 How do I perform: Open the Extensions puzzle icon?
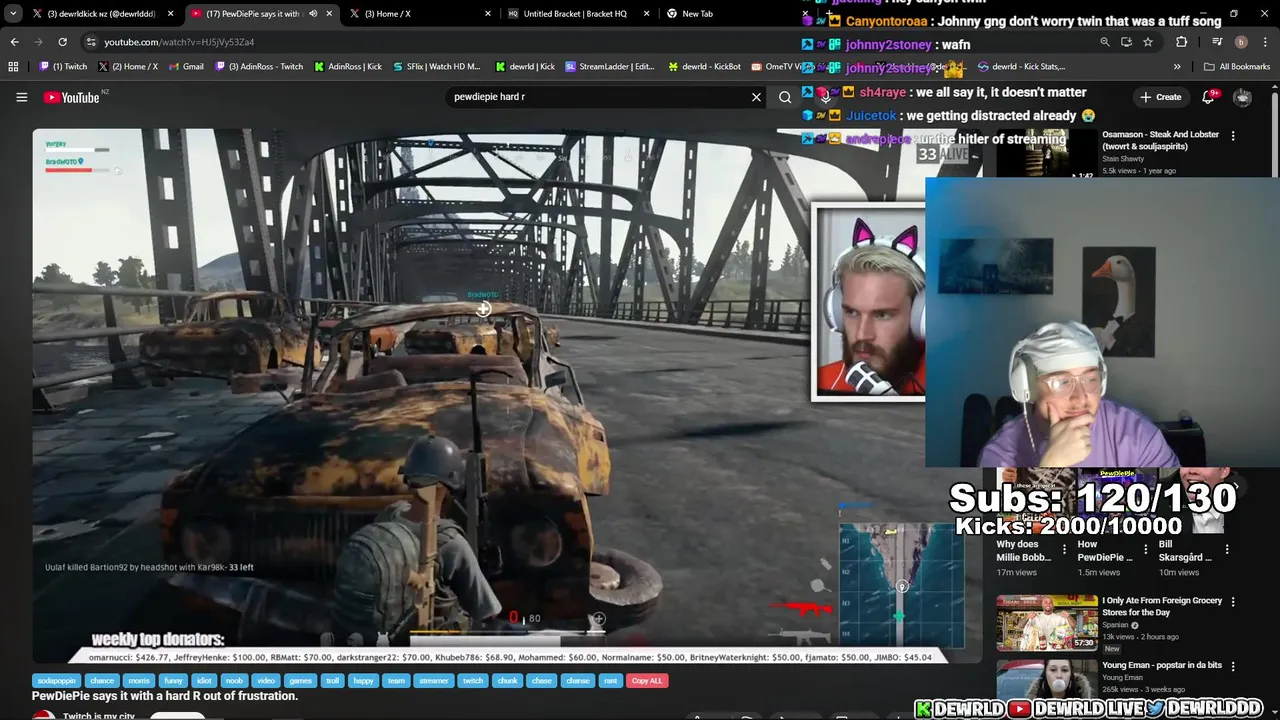1182,42
